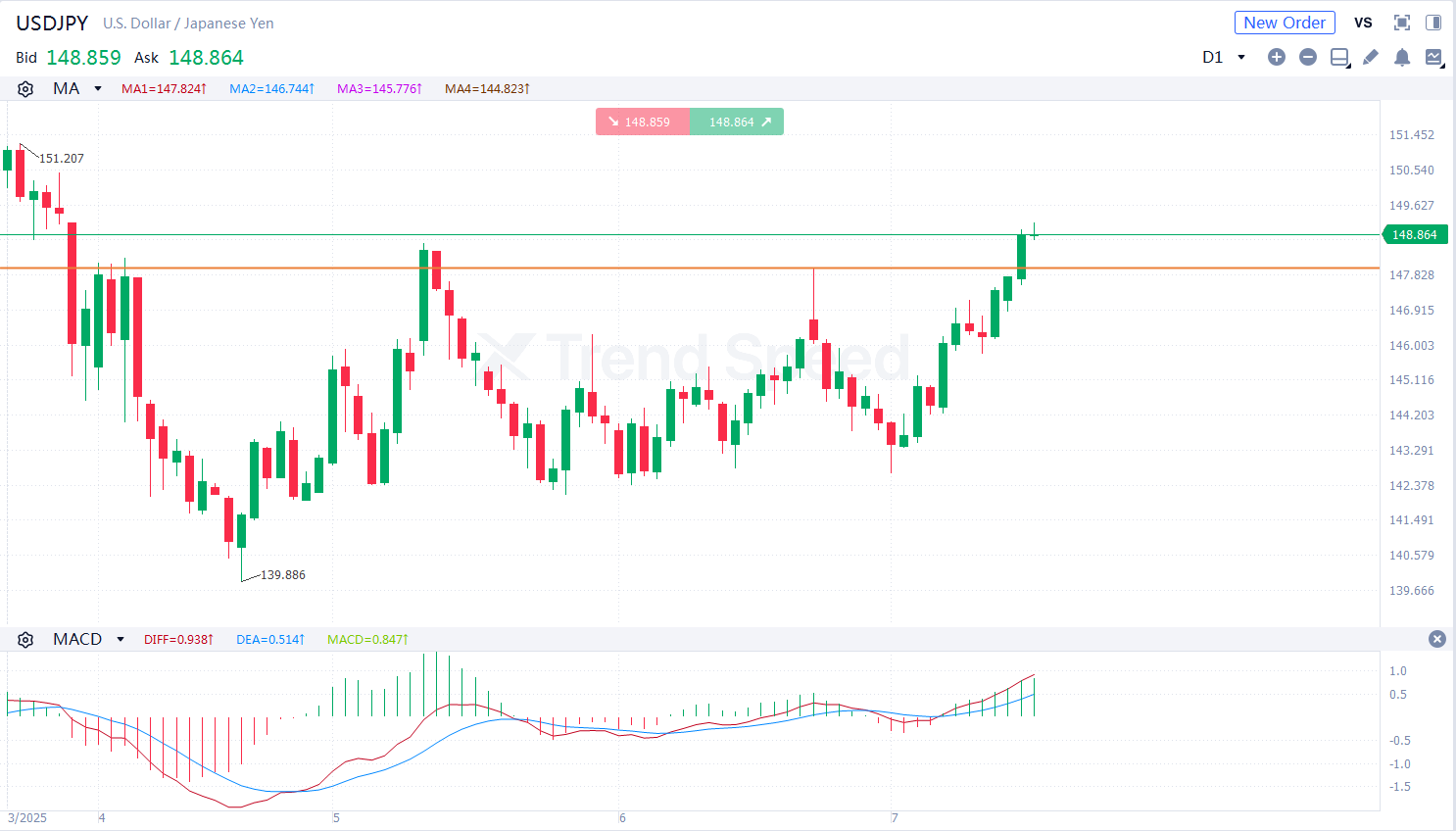1456x831 pixels.
Task: Click the red sell 148.859 button
Action: (642, 122)
